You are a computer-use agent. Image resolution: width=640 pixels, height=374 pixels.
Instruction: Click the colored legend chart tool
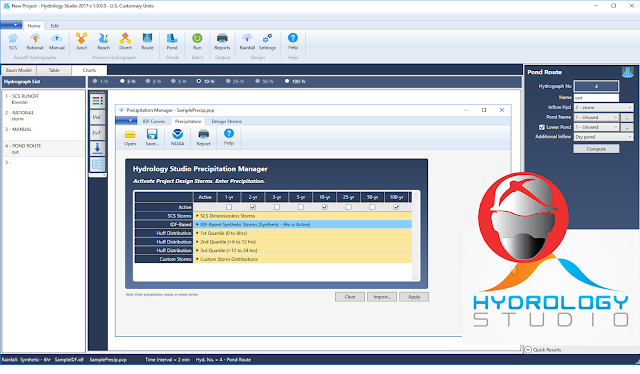click(x=97, y=100)
